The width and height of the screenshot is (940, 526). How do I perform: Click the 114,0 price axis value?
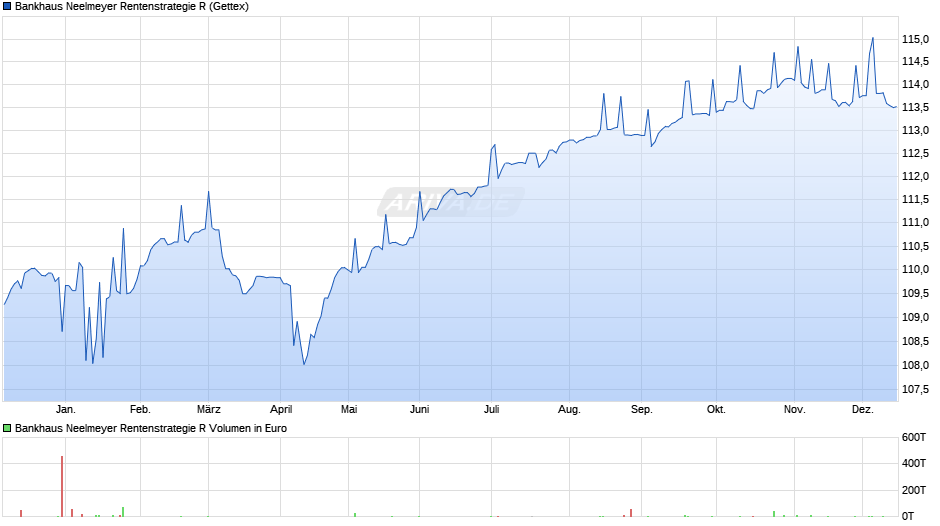pos(915,85)
